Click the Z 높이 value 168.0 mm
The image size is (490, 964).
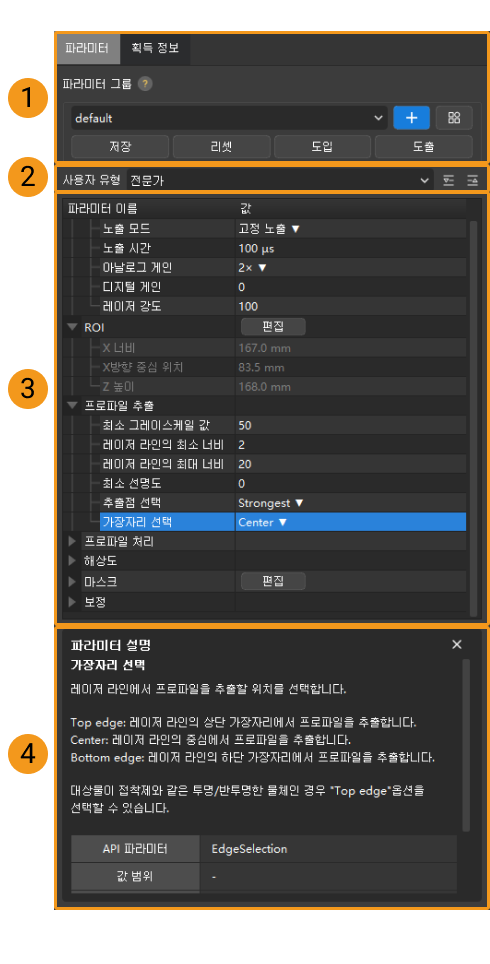[x=264, y=387]
